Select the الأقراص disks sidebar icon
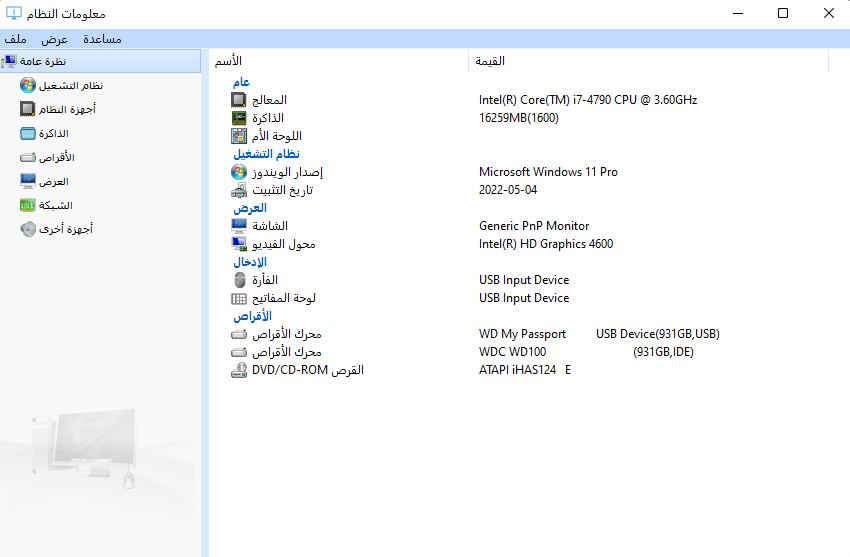The height and width of the screenshot is (557, 850). coord(28,158)
